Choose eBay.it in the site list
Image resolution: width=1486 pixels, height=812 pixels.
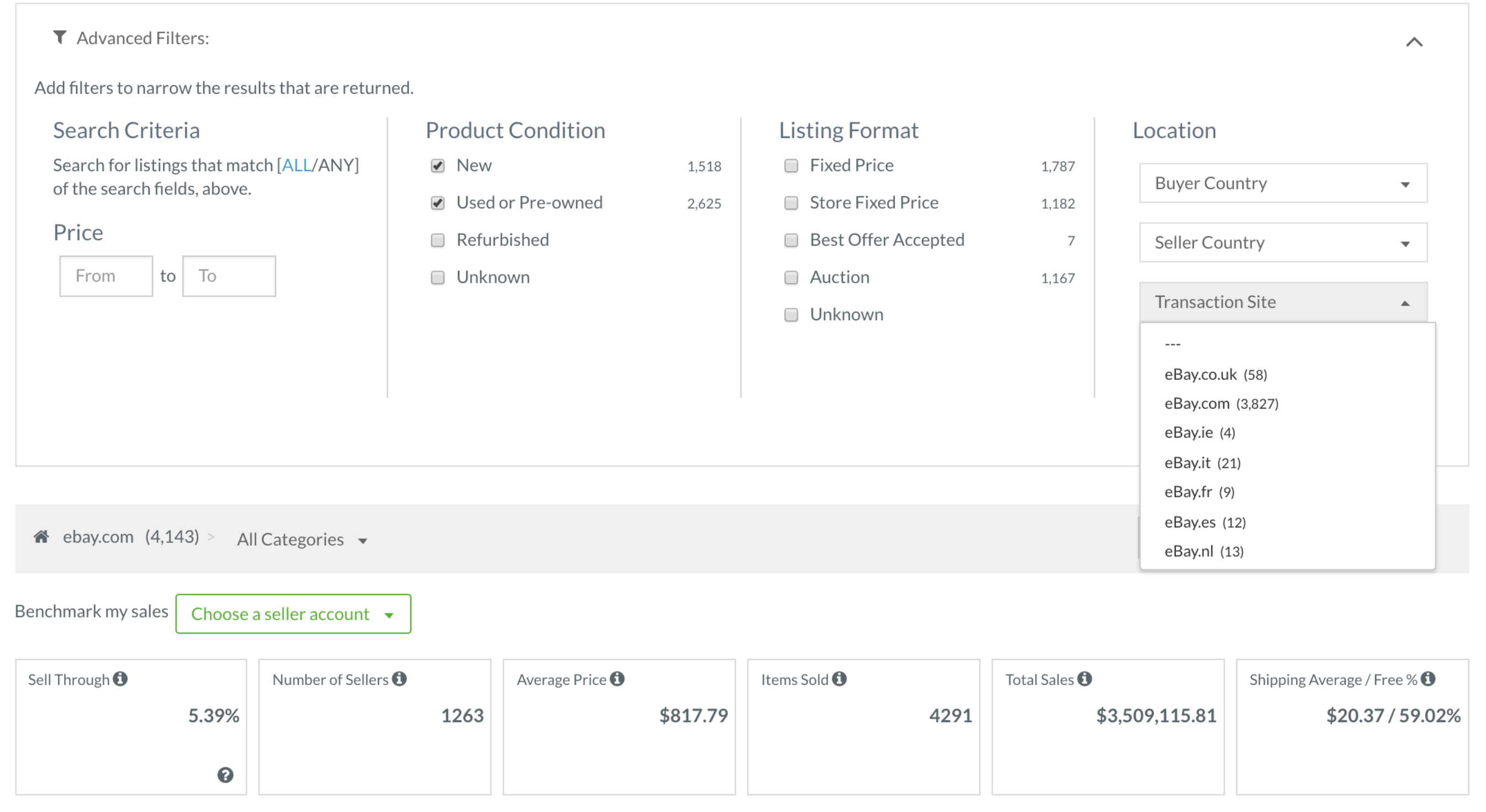coord(1202,462)
